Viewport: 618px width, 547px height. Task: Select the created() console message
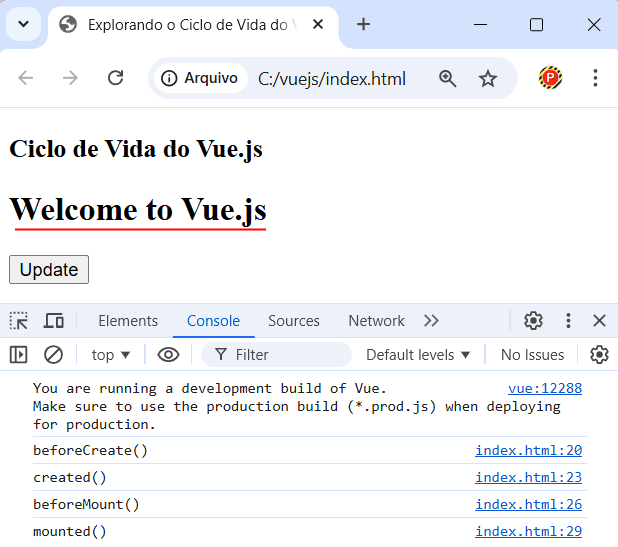[x=70, y=478]
